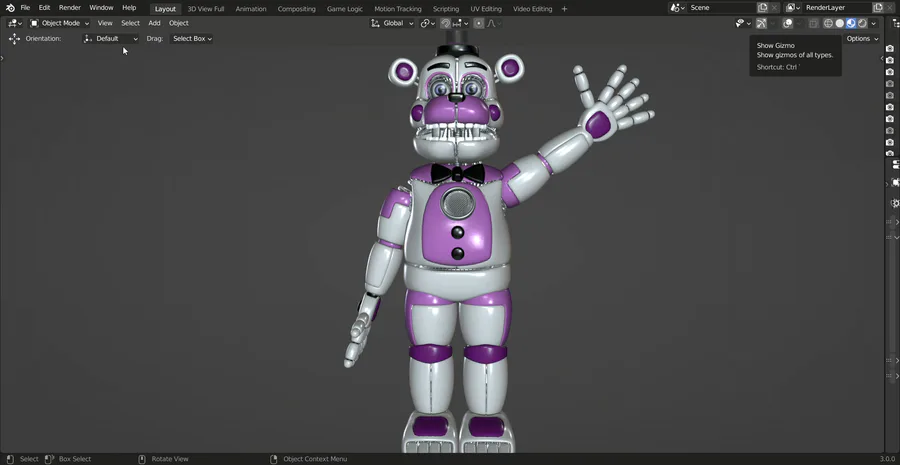The image size is (900, 465).
Task: Switch to the Video Editing workspace tab
Action: tap(533, 9)
